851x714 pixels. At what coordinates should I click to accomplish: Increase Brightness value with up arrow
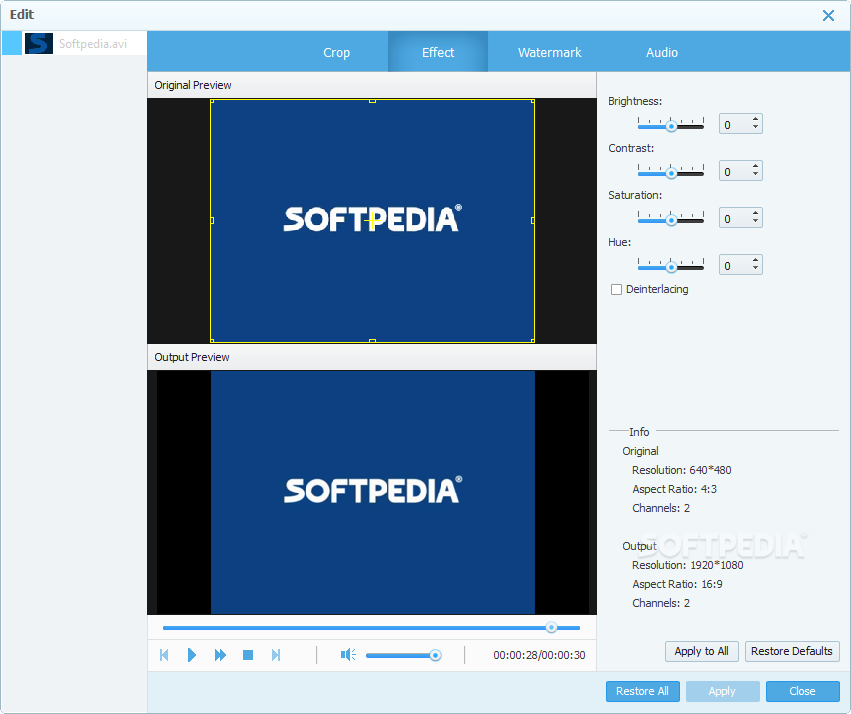[755, 119]
